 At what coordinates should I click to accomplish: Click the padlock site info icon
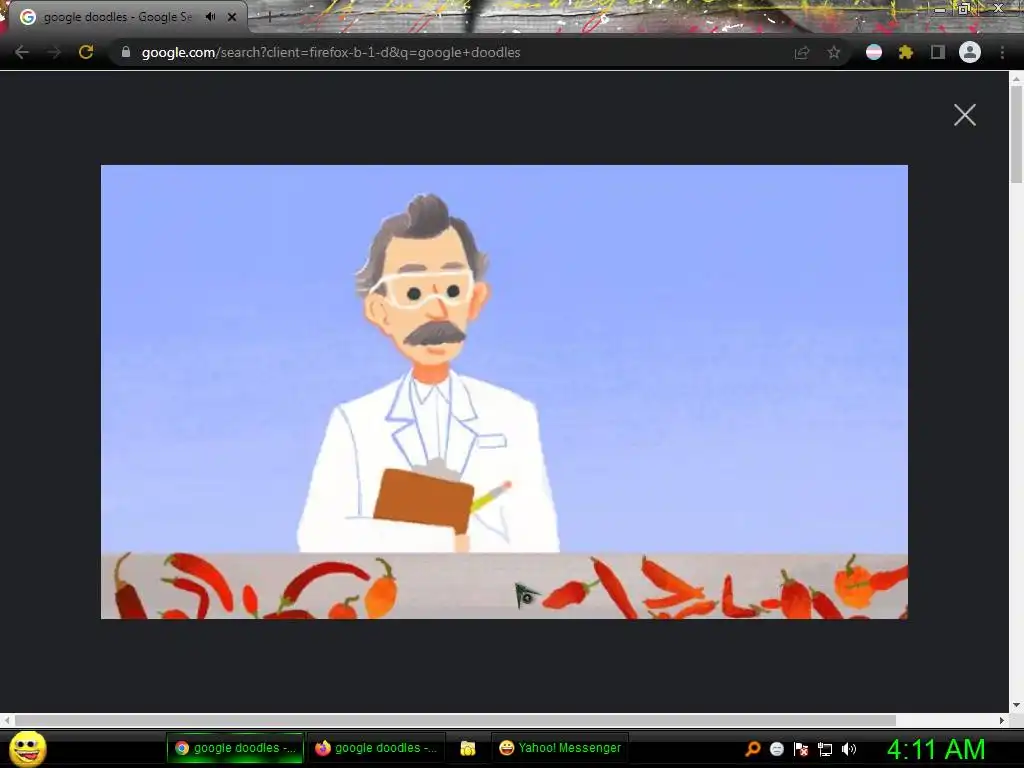click(x=126, y=52)
